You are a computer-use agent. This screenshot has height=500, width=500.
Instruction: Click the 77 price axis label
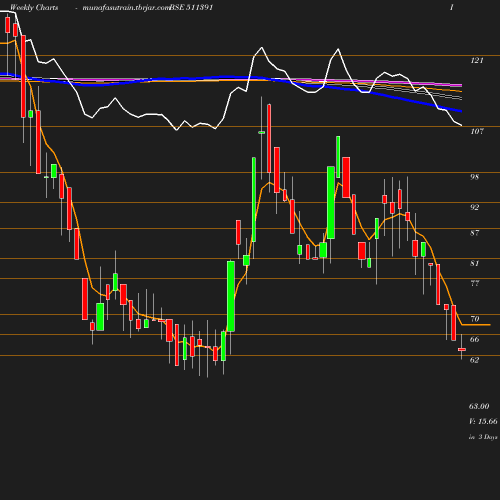[x=475, y=284]
